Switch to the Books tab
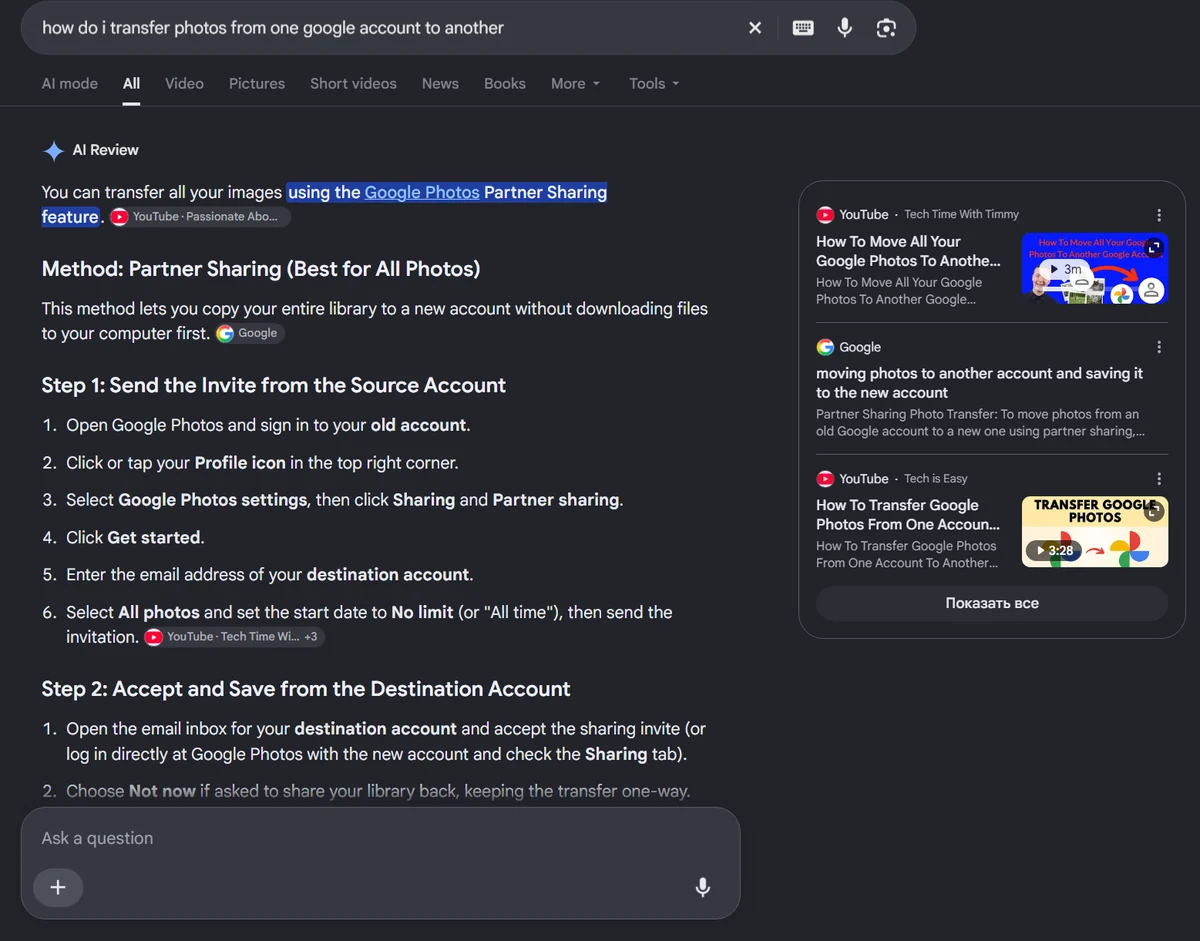 (505, 84)
